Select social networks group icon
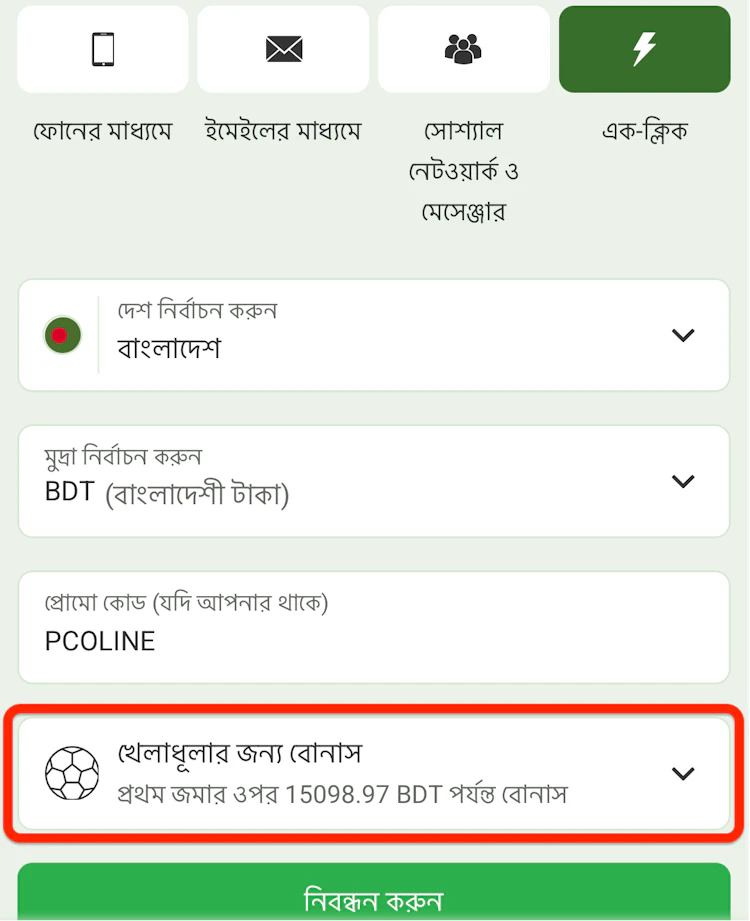Viewport: 750px width, 921px height. [x=463, y=49]
